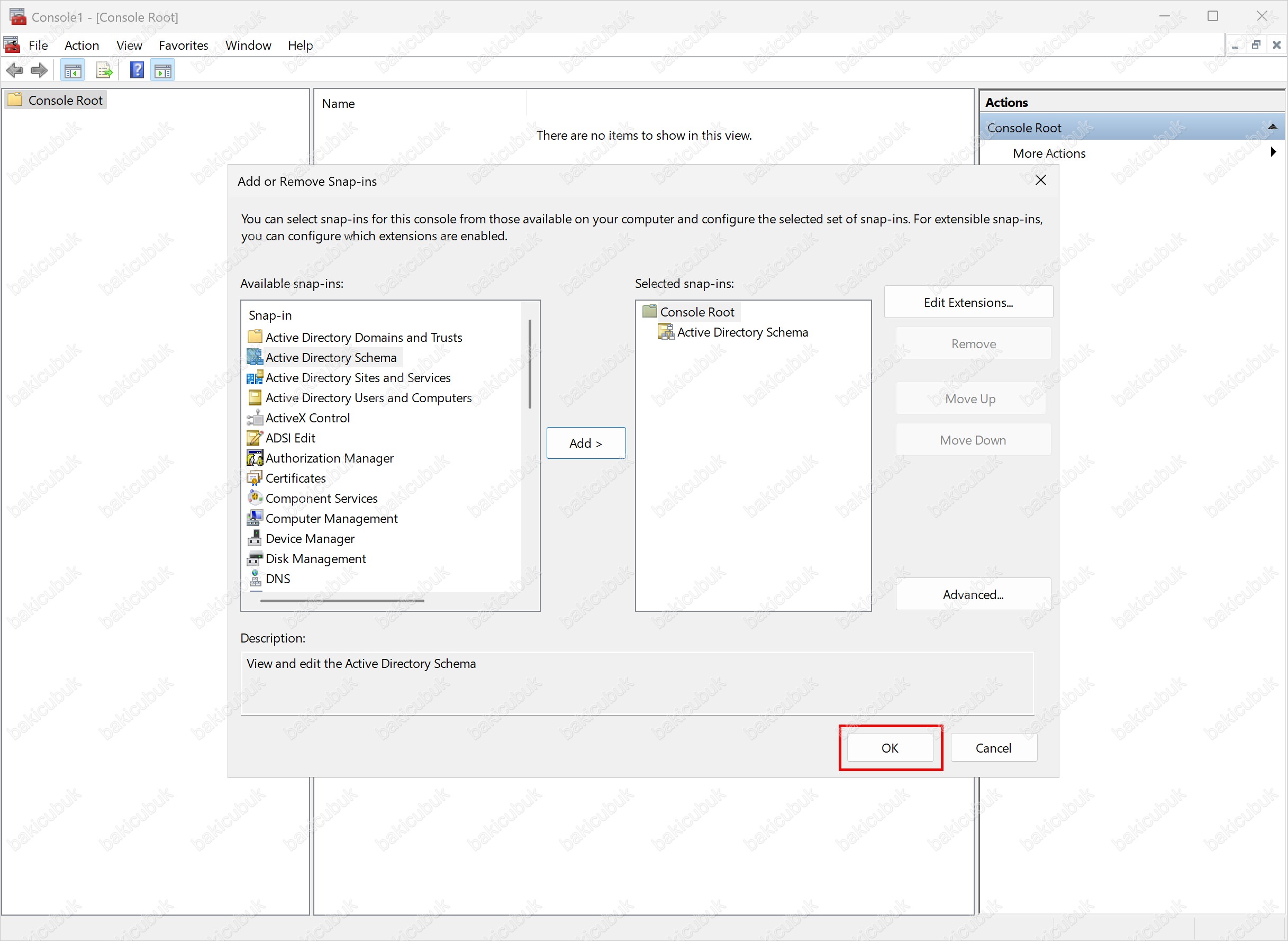The height and width of the screenshot is (941, 1288).
Task: Select the Certificates snap-in icon
Action: (x=255, y=478)
